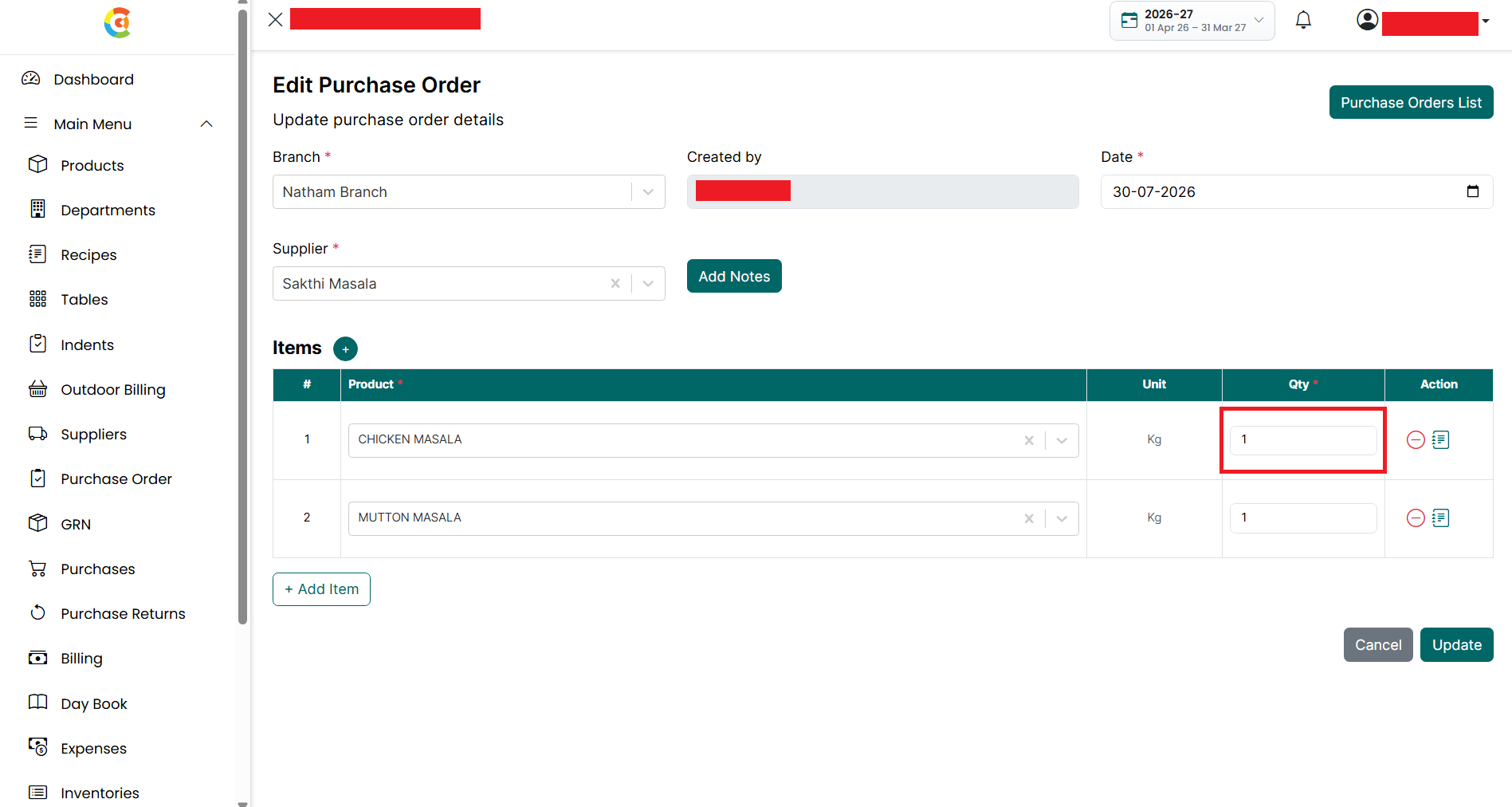This screenshot has width=1512, height=807.
Task: Open the 2026-27 financial year selector
Action: (x=1192, y=21)
